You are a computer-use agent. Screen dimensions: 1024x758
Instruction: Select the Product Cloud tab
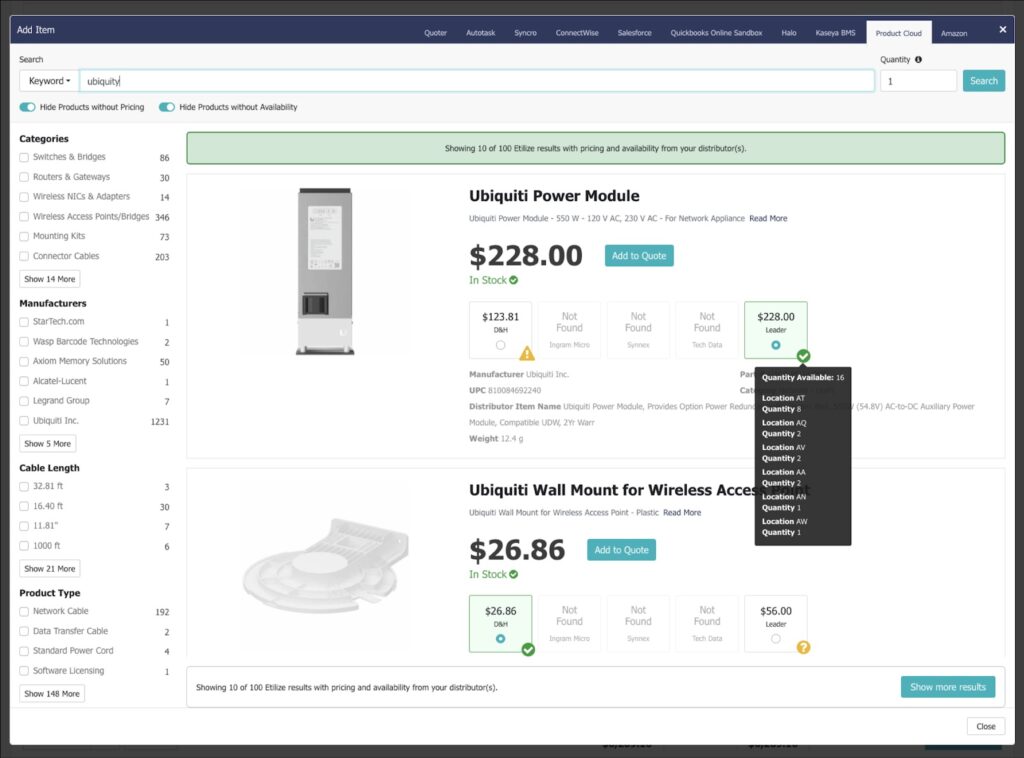(899, 33)
